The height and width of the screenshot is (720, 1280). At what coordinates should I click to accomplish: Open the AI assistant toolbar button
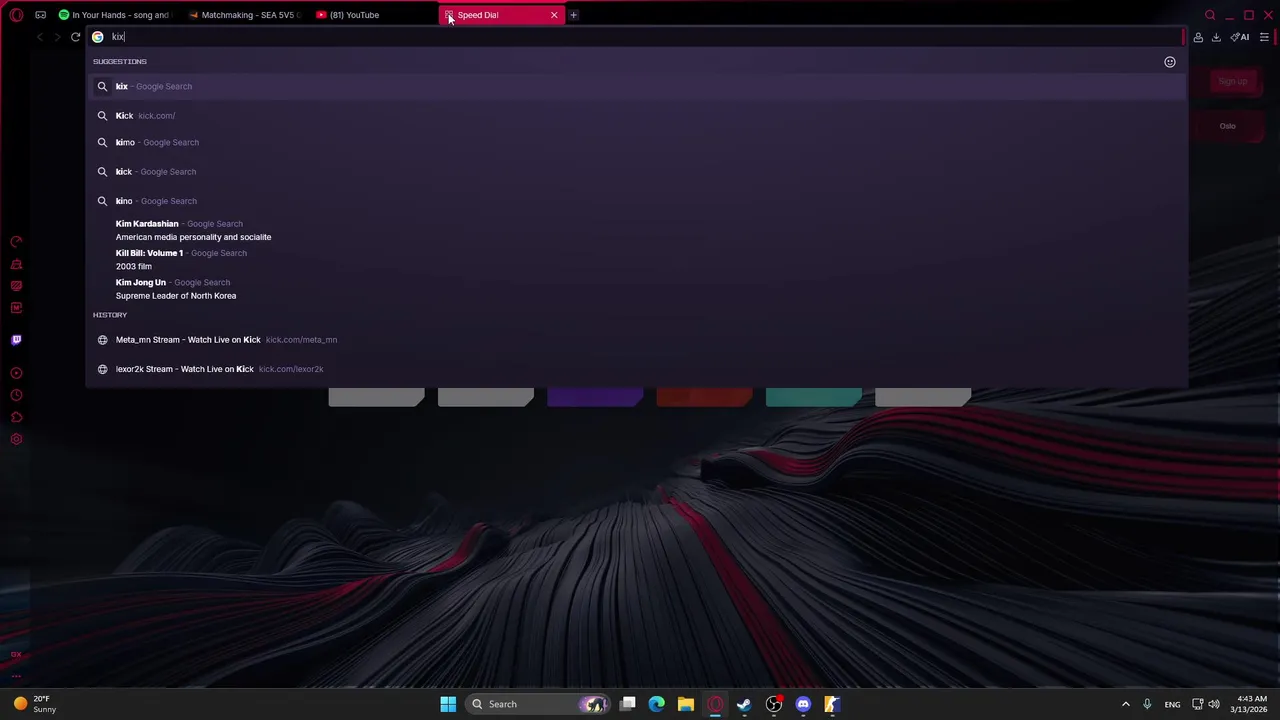pyautogui.click(x=1240, y=37)
